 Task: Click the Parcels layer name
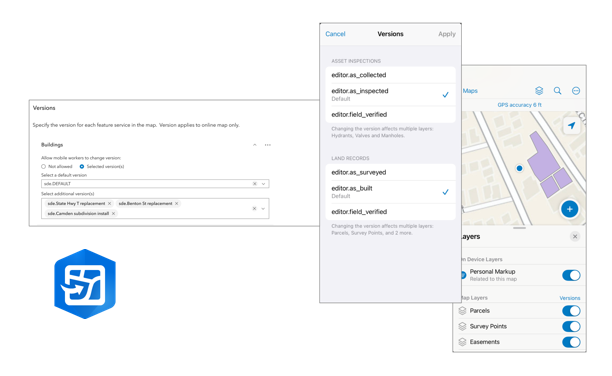480,311
